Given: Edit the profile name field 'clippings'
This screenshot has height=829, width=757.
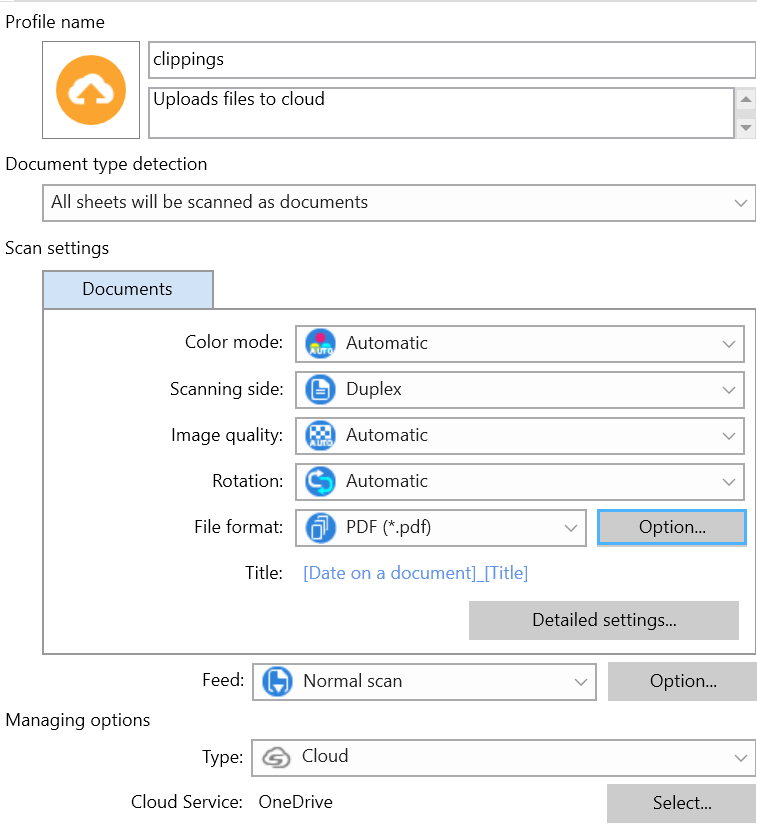Looking at the screenshot, I should (452, 60).
